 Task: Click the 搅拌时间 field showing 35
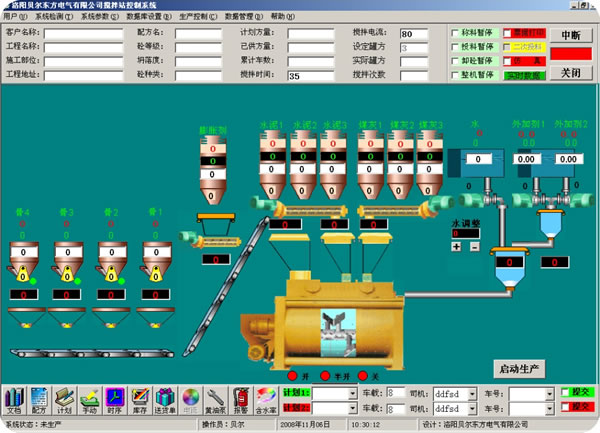point(311,75)
